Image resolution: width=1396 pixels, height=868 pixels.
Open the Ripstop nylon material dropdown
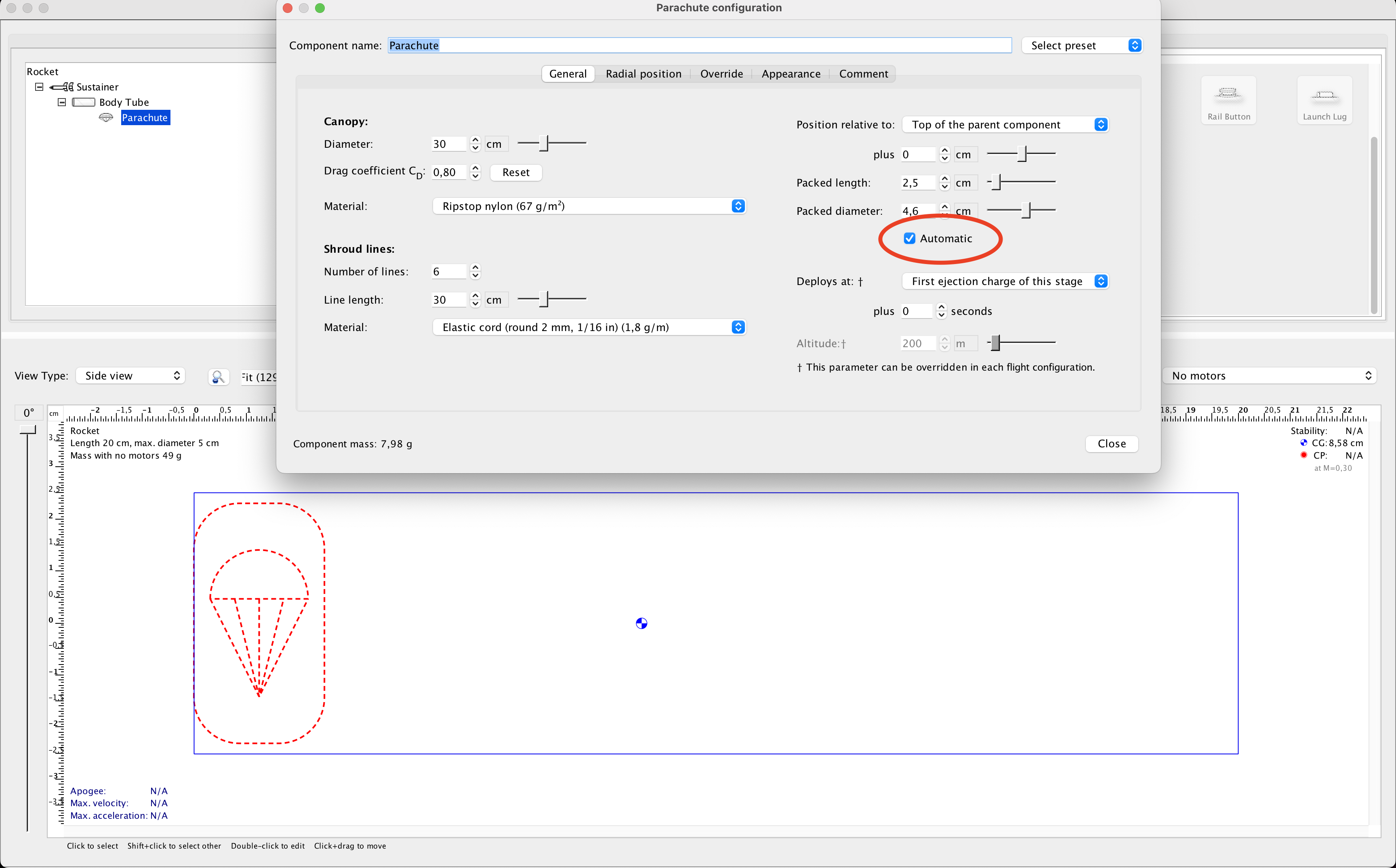tap(589, 205)
